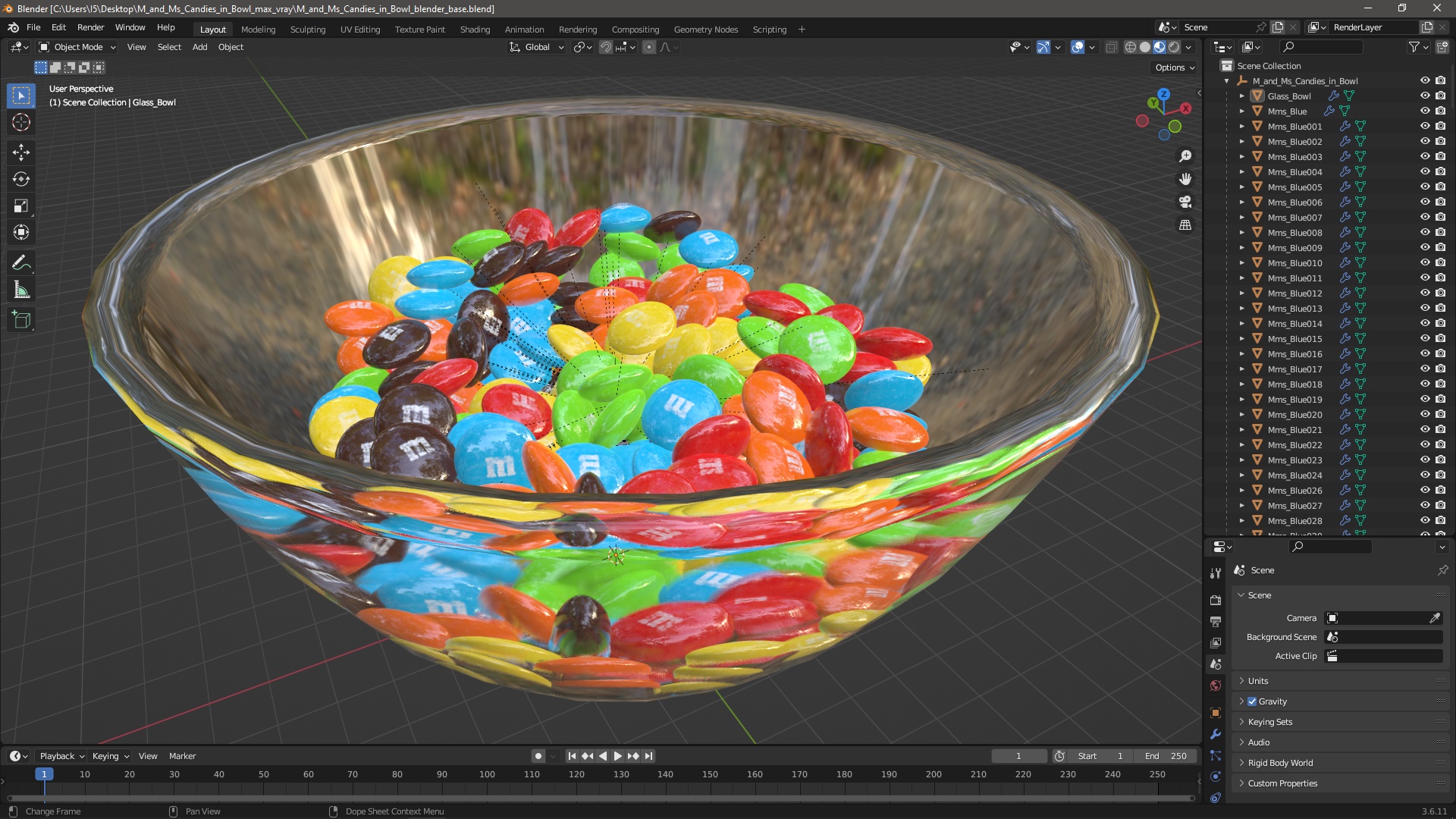Select the Move tool
The image size is (1456, 819).
[21, 152]
